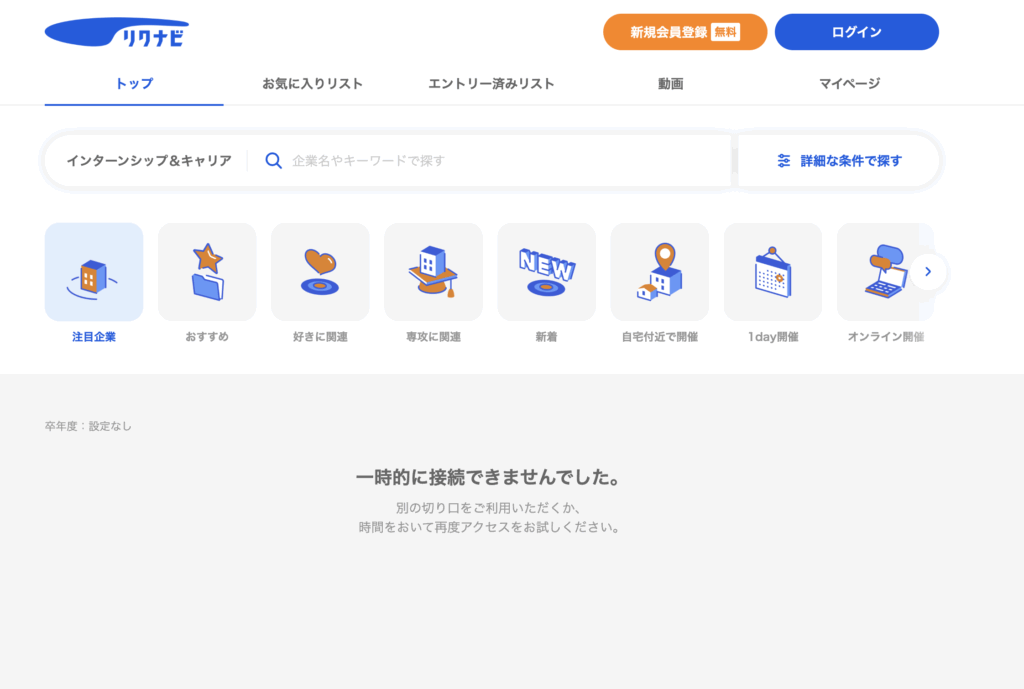Open the 新着 NEW icon
1024x689 pixels.
point(547,272)
